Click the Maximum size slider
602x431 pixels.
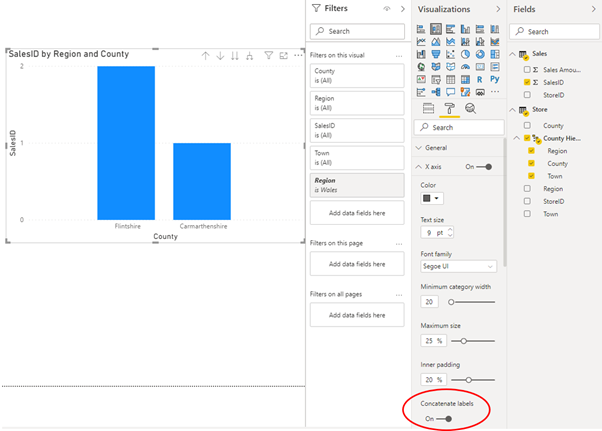tap(473, 341)
